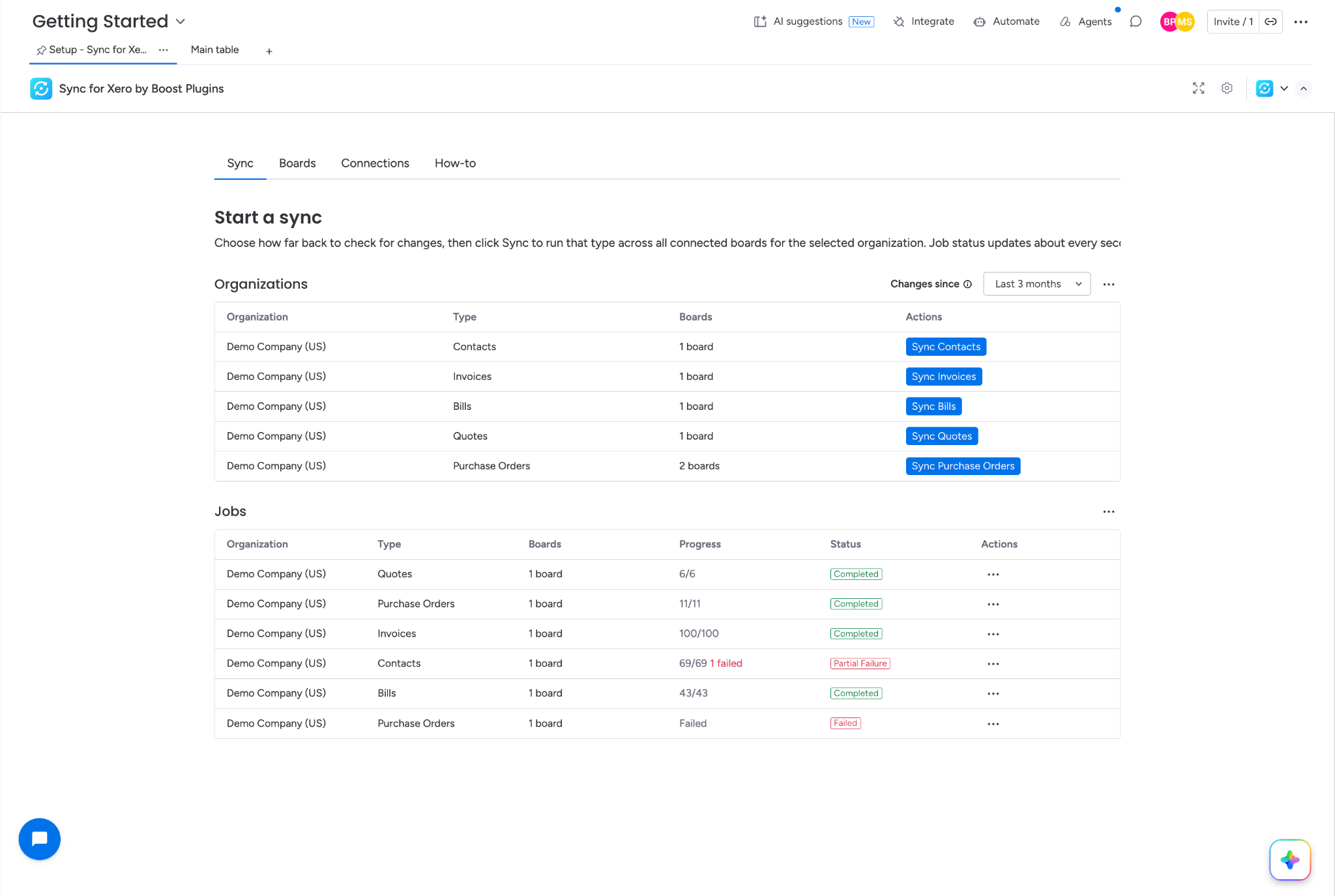This screenshot has height=896, width=1335.
Task: Click the '43/43' progress value
Action: coord(694,693)
